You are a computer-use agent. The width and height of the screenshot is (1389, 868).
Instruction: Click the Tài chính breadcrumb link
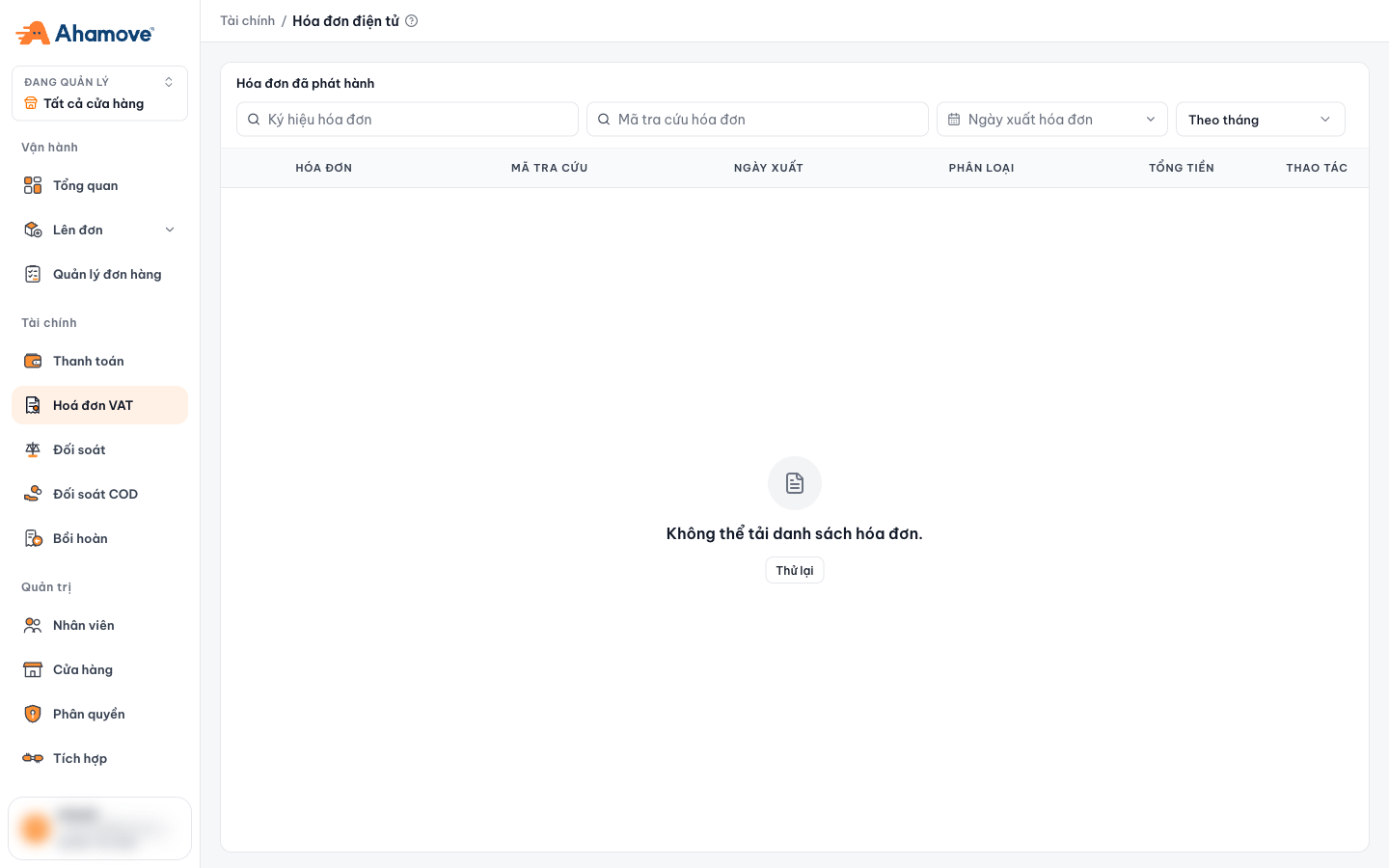(x=247, y=21)
